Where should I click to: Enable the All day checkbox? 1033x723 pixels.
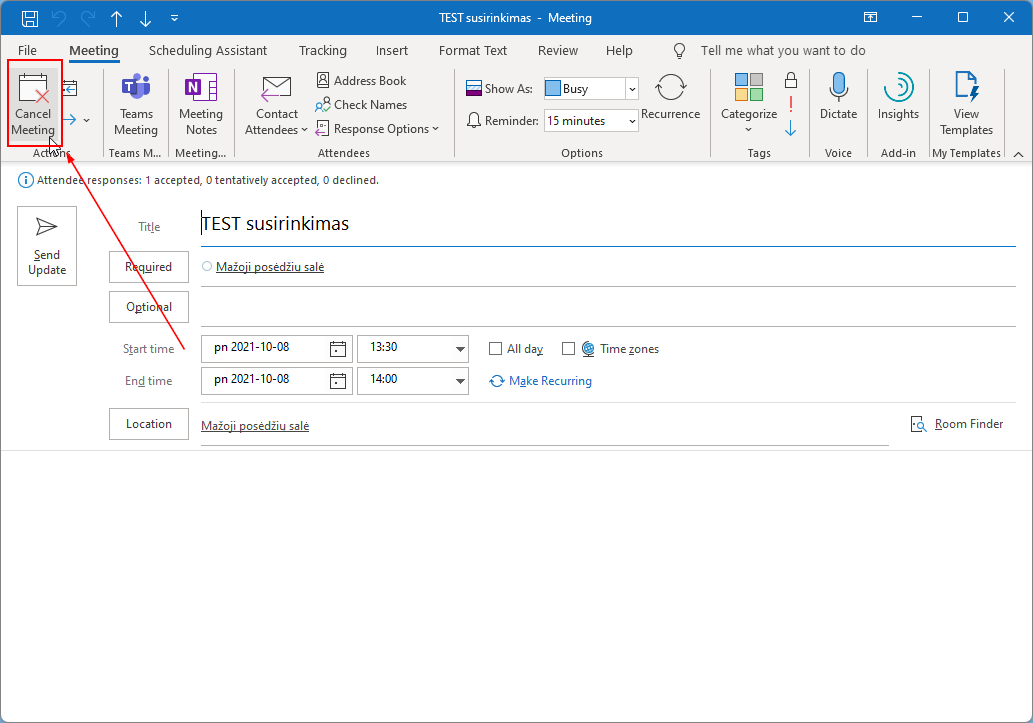coord(495,349)
